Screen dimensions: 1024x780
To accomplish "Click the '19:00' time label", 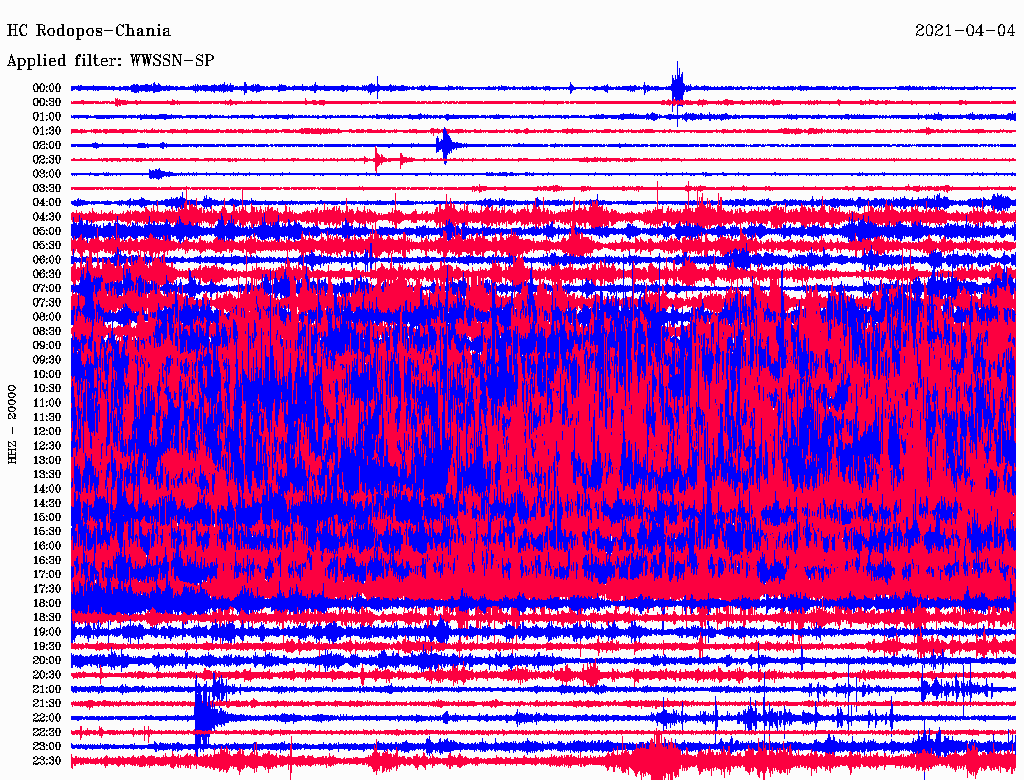I will (46, 632).
